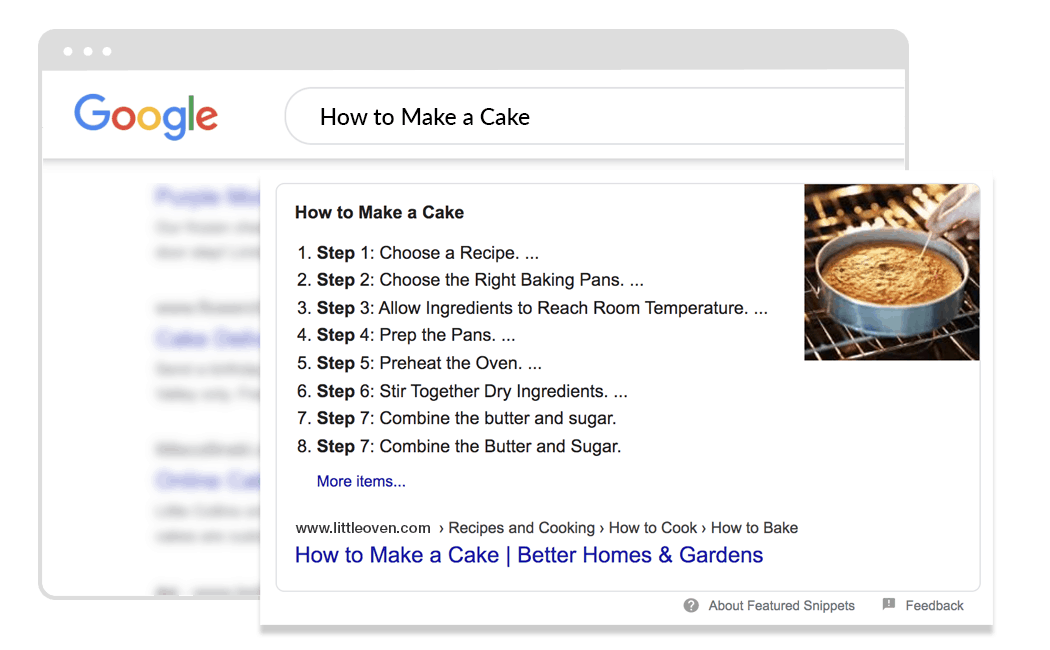Click the Google logo
This screenshot has width=1050, height=650.
click(x=145, y=116)
